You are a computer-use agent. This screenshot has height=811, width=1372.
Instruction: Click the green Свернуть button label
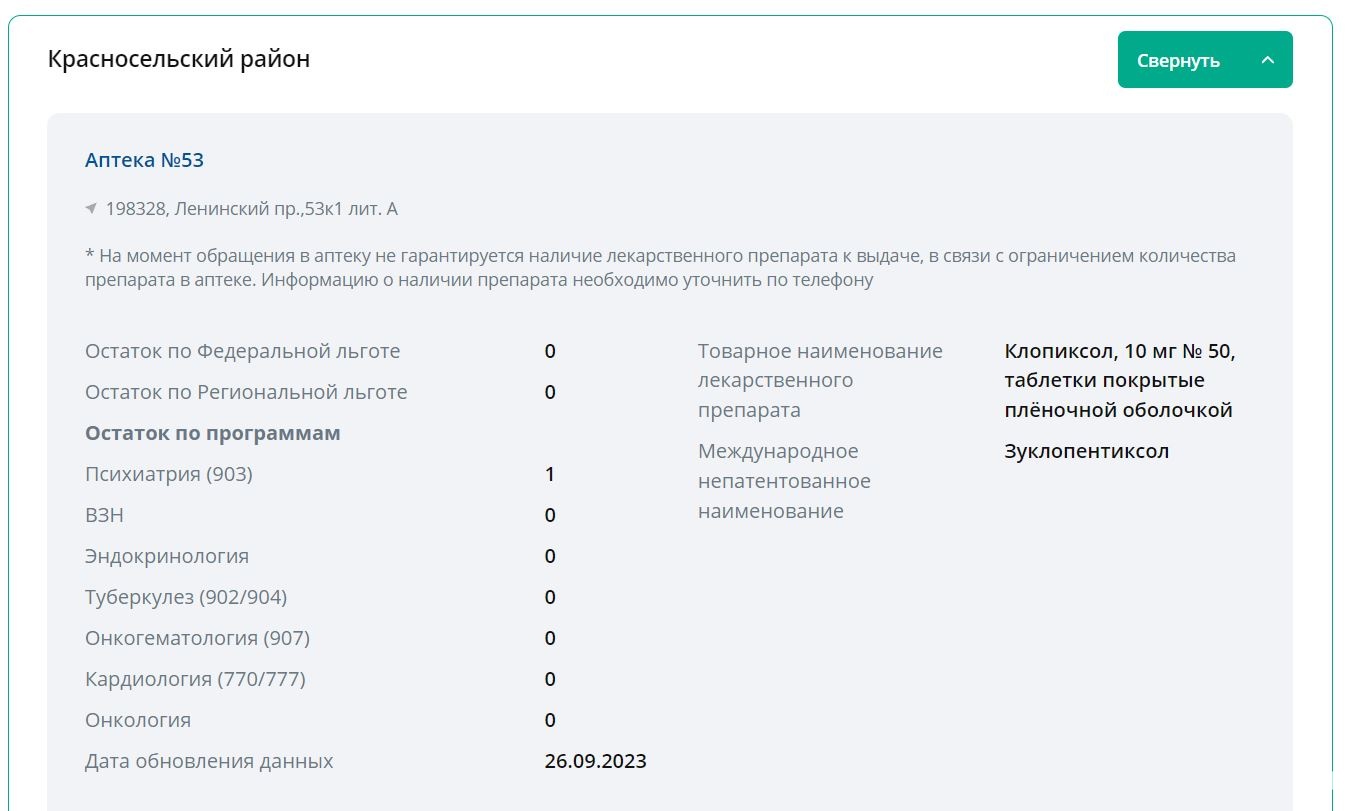[1178, 60]
